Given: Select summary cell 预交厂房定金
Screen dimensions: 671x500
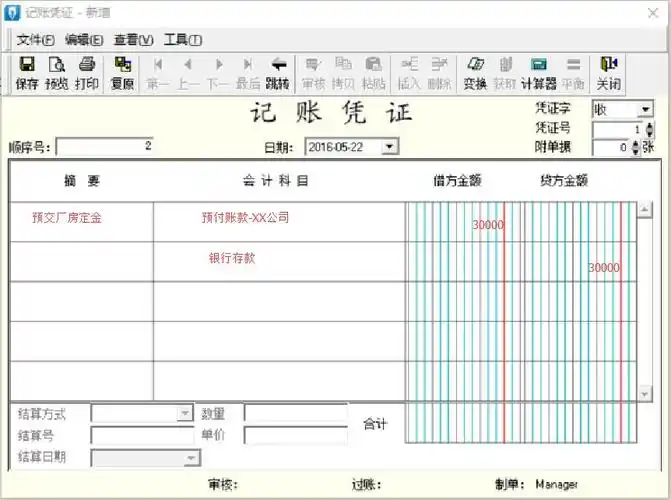Looking at the screenshot, I should tap(81, 222).
